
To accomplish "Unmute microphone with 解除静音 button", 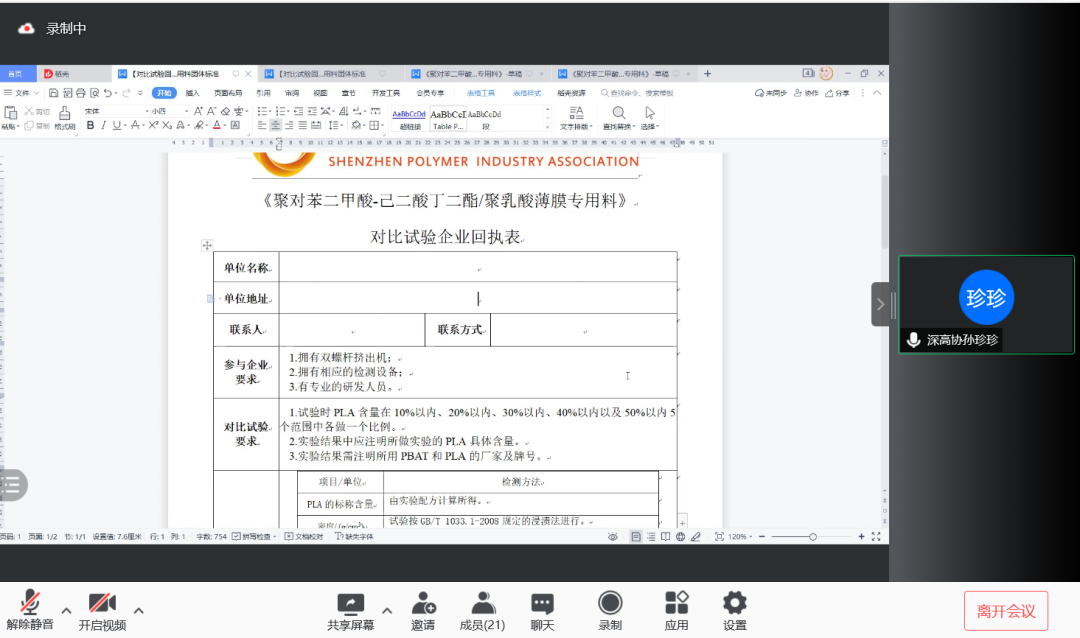I will 30,610.
